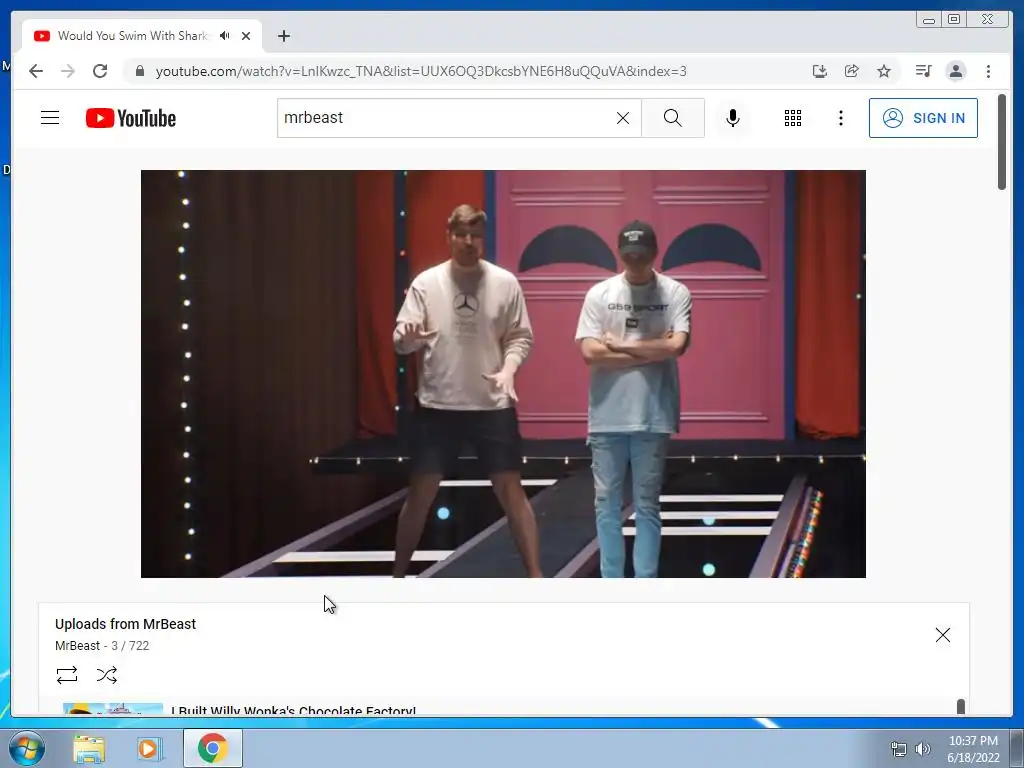Share this page icon
This screenshot has width=1024, height=768.
click(x=852, y=71)
